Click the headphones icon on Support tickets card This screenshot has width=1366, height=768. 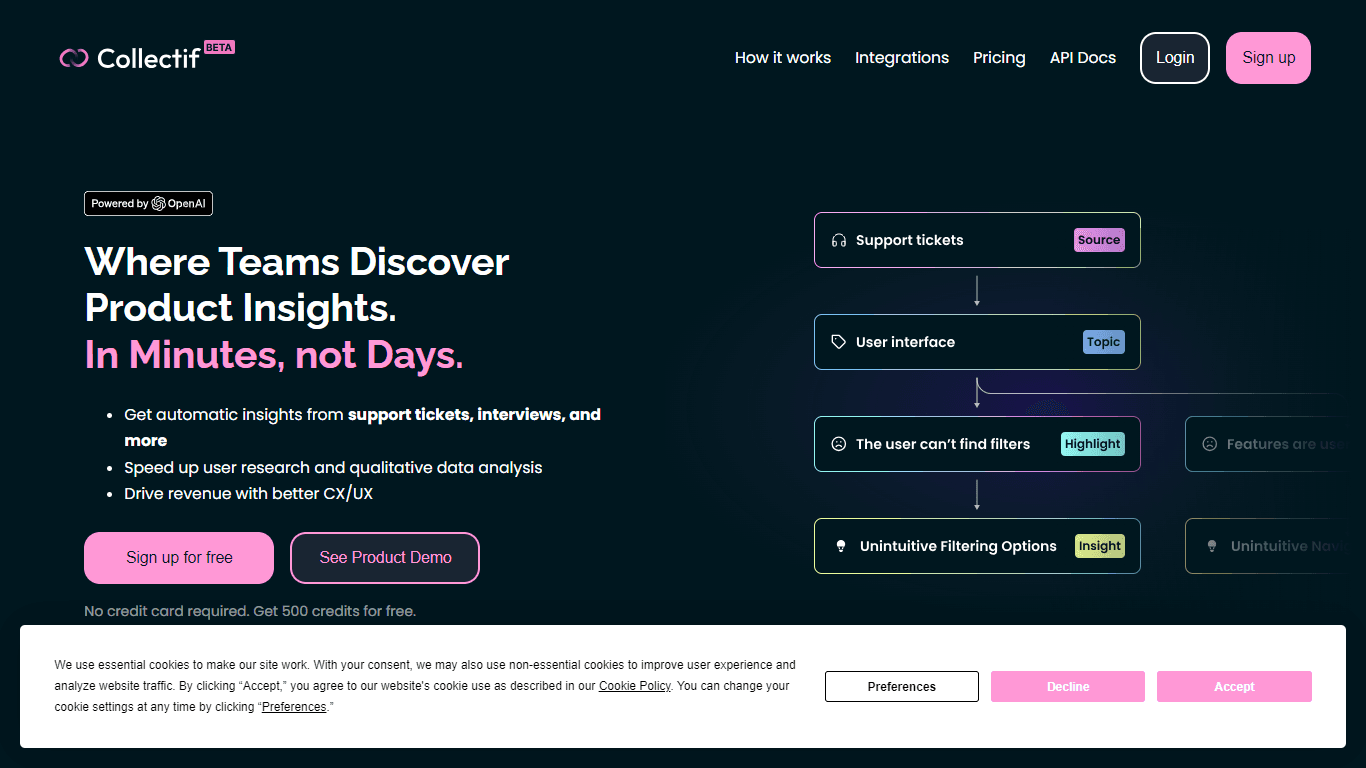coord(839,240)
